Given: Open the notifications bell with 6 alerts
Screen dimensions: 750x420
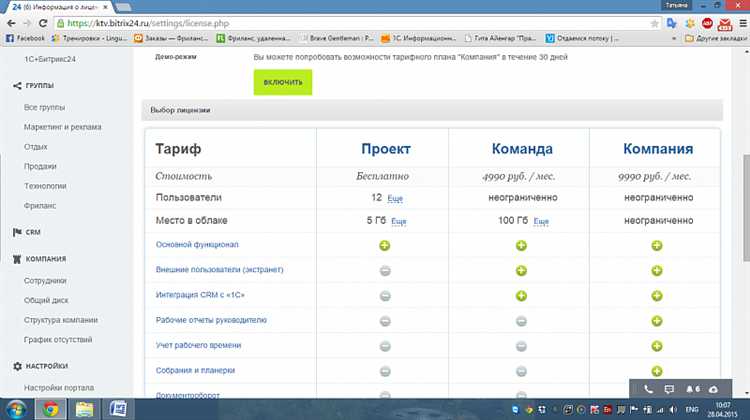Looking at the screenshot, I should [x=693, y=389].
